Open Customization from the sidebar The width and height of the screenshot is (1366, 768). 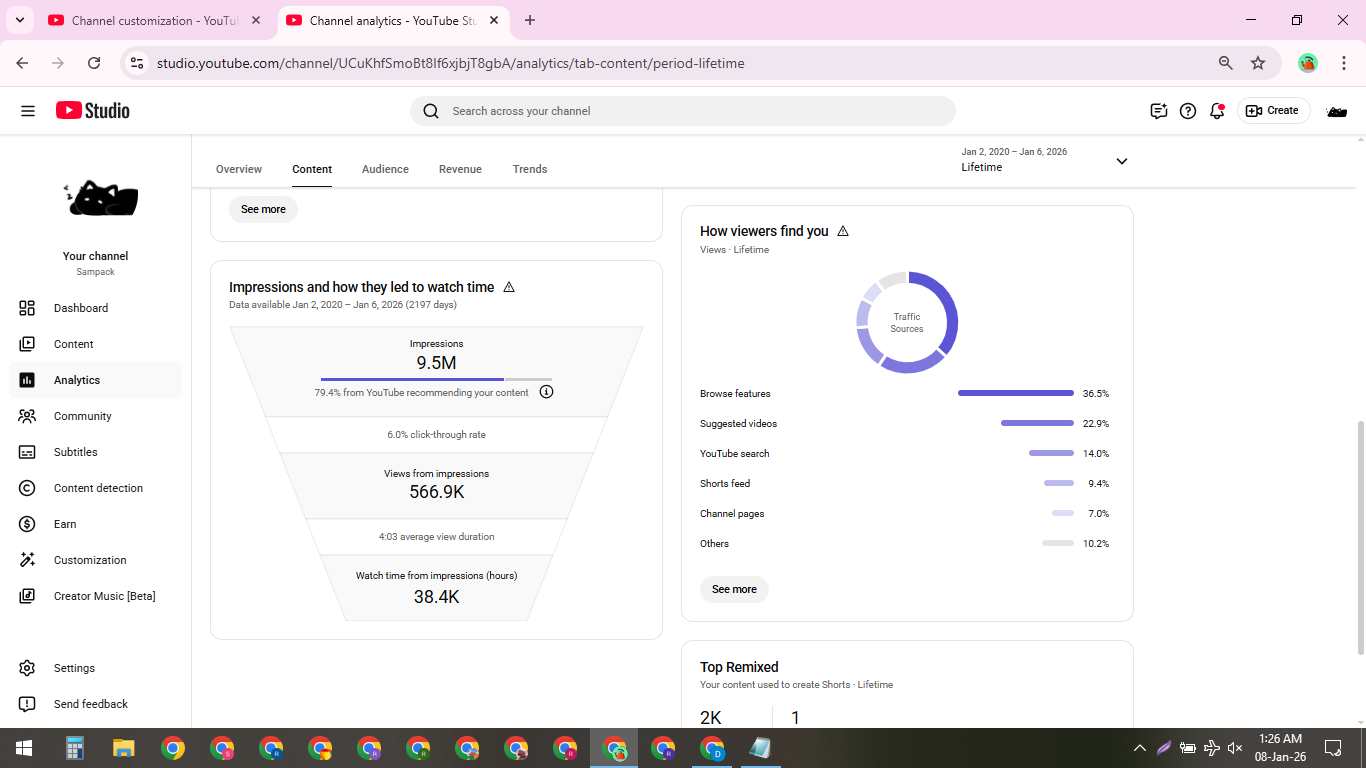point(90,560)
